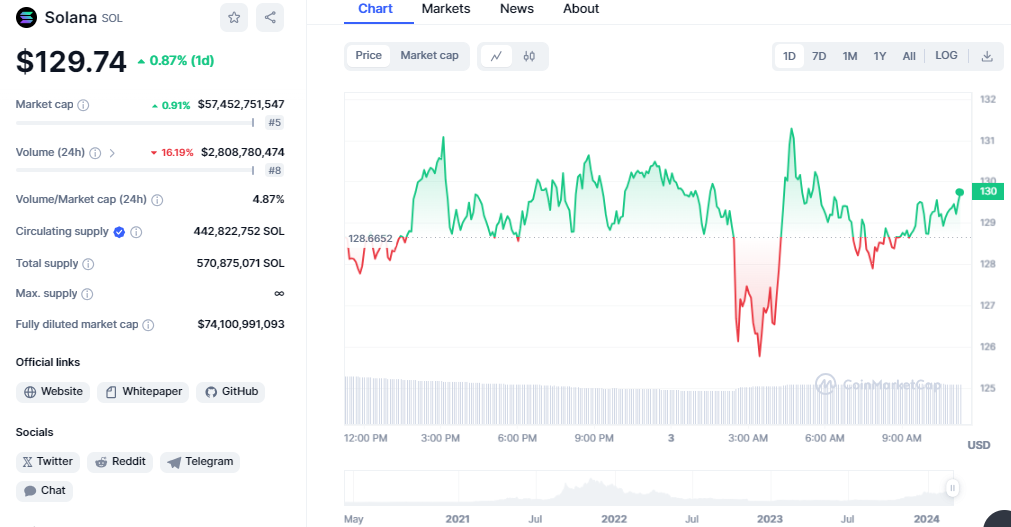Click the 2021 marker on range timeline
This screenshot has height=527, width=1011.
(x=458, y=519)
